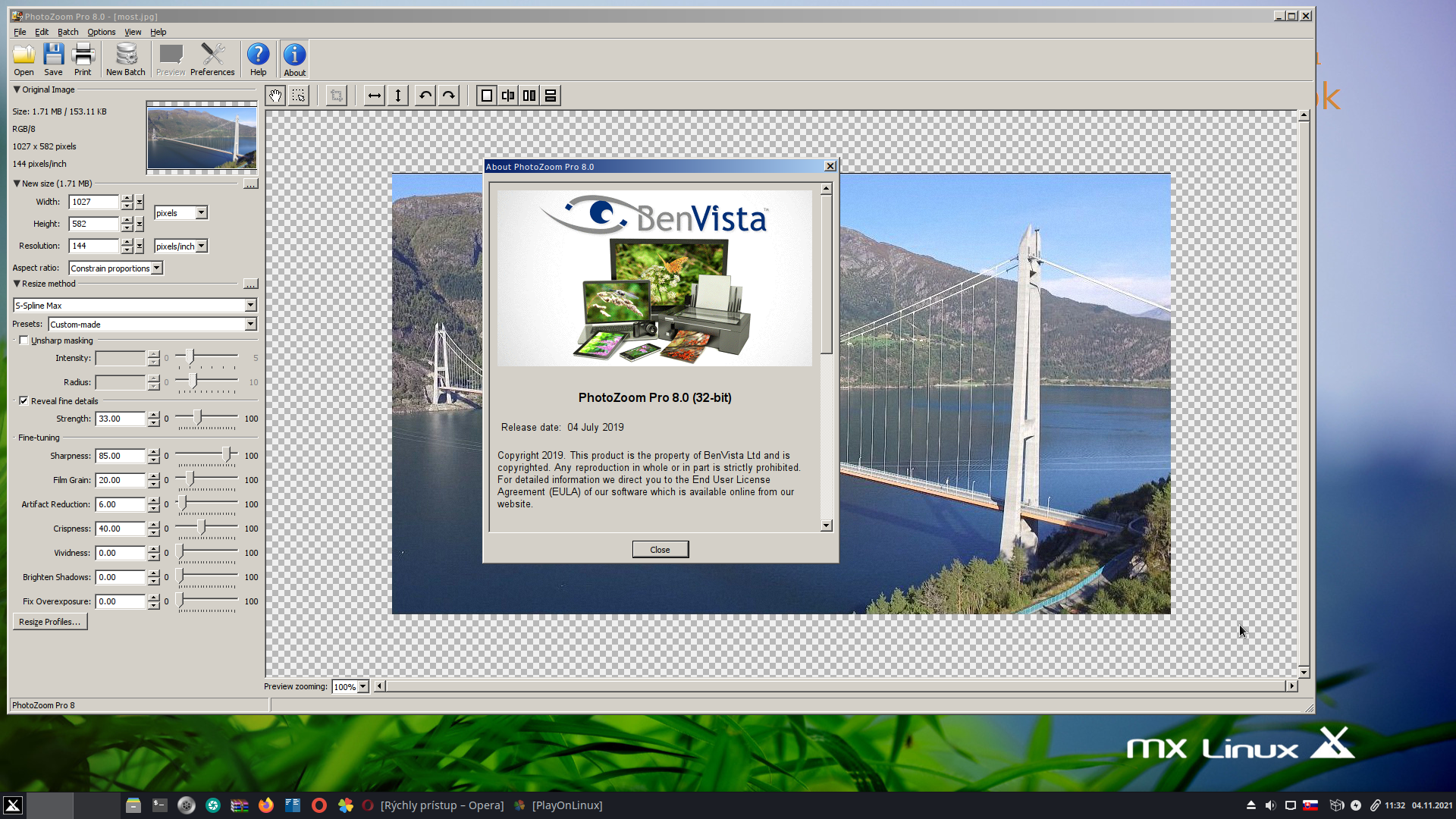This screenshot has width=1456, height=819.
Task: Click the Resize Profiles button
Action: [50, 622]
